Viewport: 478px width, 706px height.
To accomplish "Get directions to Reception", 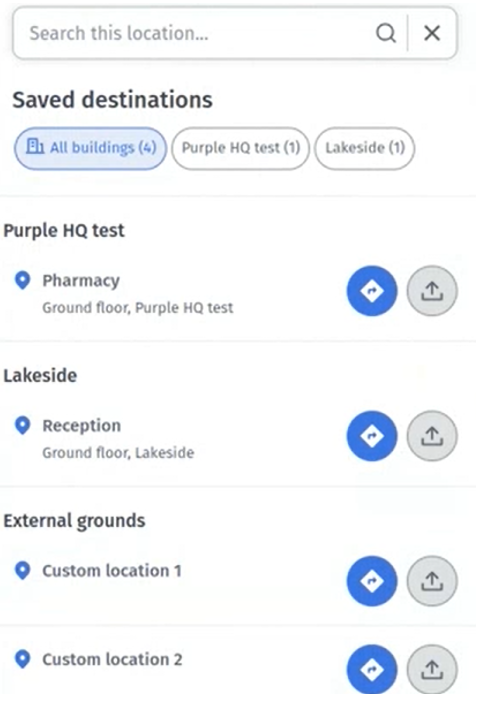I will (372, 436).
